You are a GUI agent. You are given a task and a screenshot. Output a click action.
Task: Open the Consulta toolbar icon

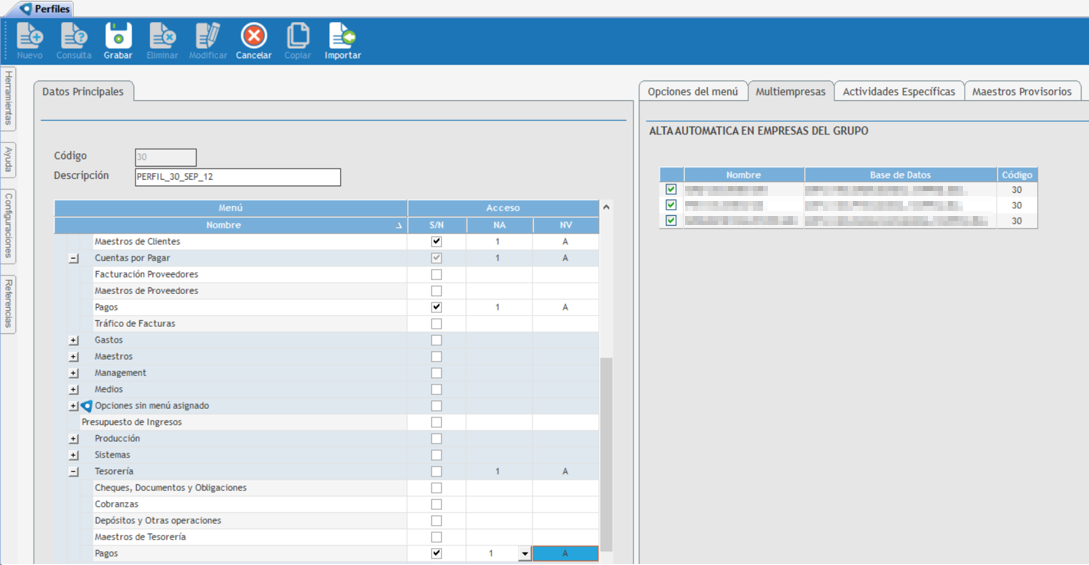click(x=74, y=41)
